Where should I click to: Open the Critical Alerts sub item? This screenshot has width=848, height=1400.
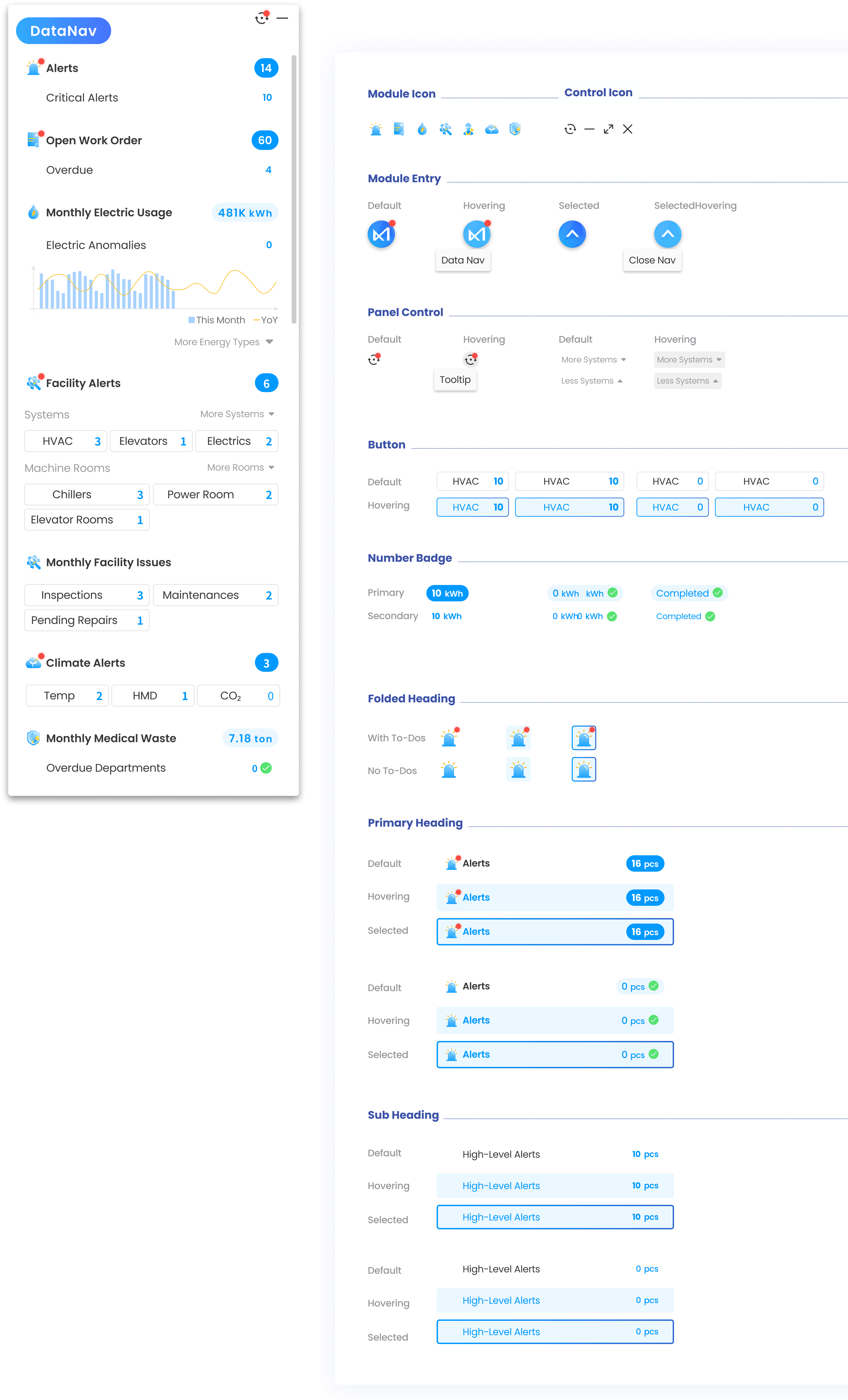(82, 98)
